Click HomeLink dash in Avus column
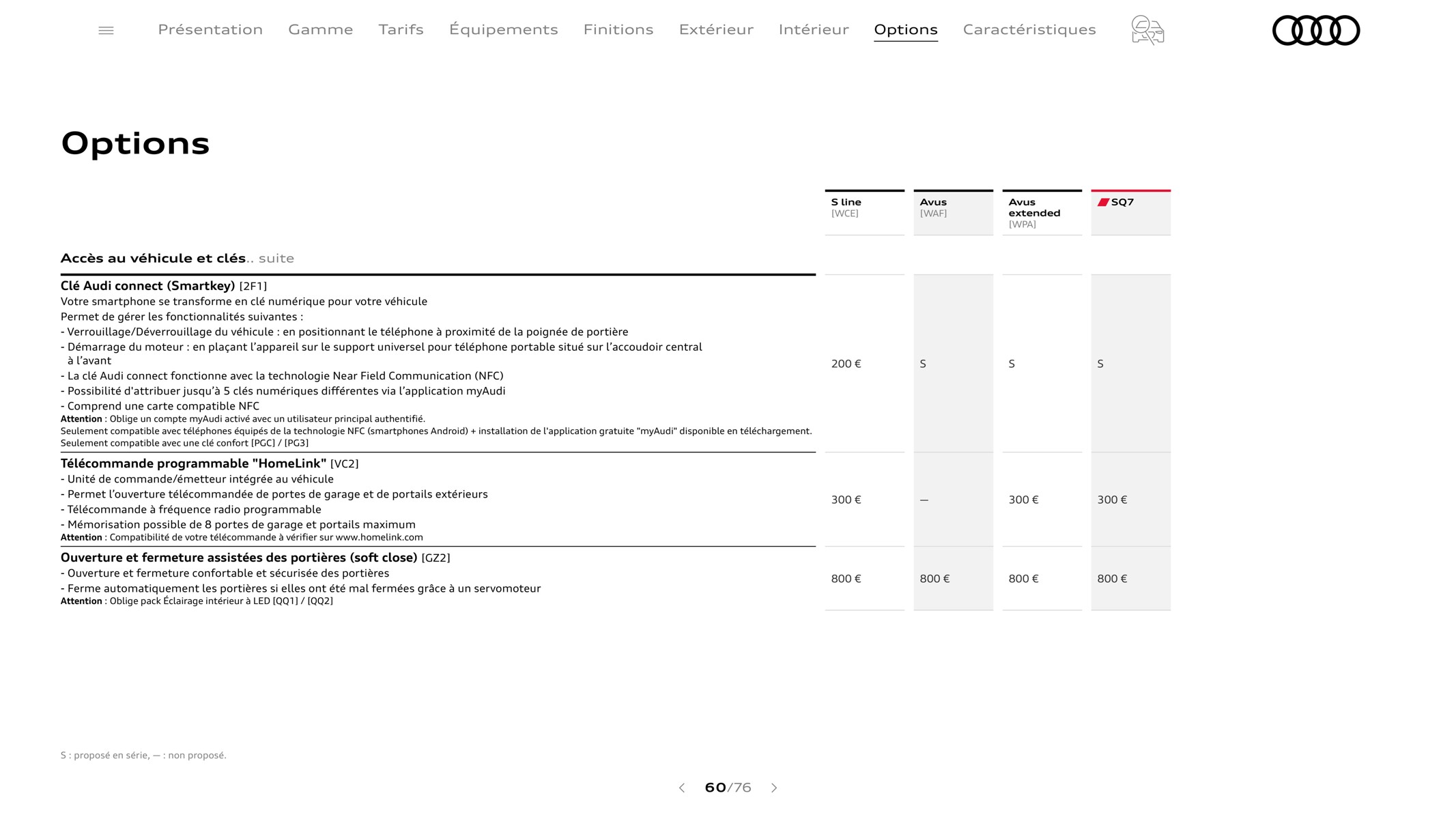The height and width of the screenshot is (819, 1456). click(x=924, y=500)
